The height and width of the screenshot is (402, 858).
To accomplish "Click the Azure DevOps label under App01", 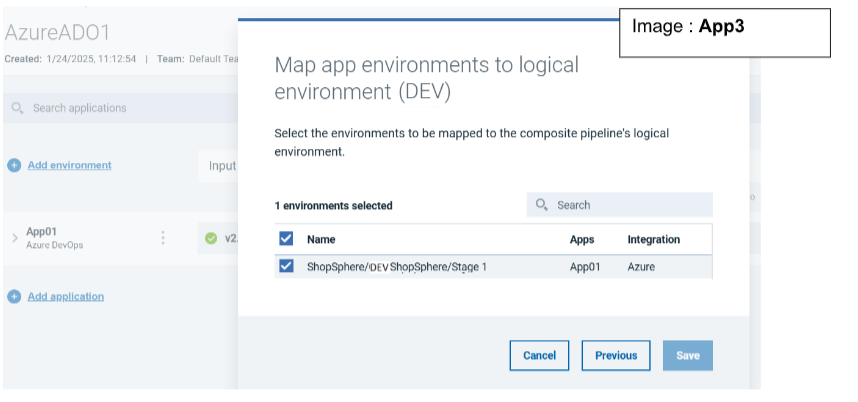I will coord(55,245).
